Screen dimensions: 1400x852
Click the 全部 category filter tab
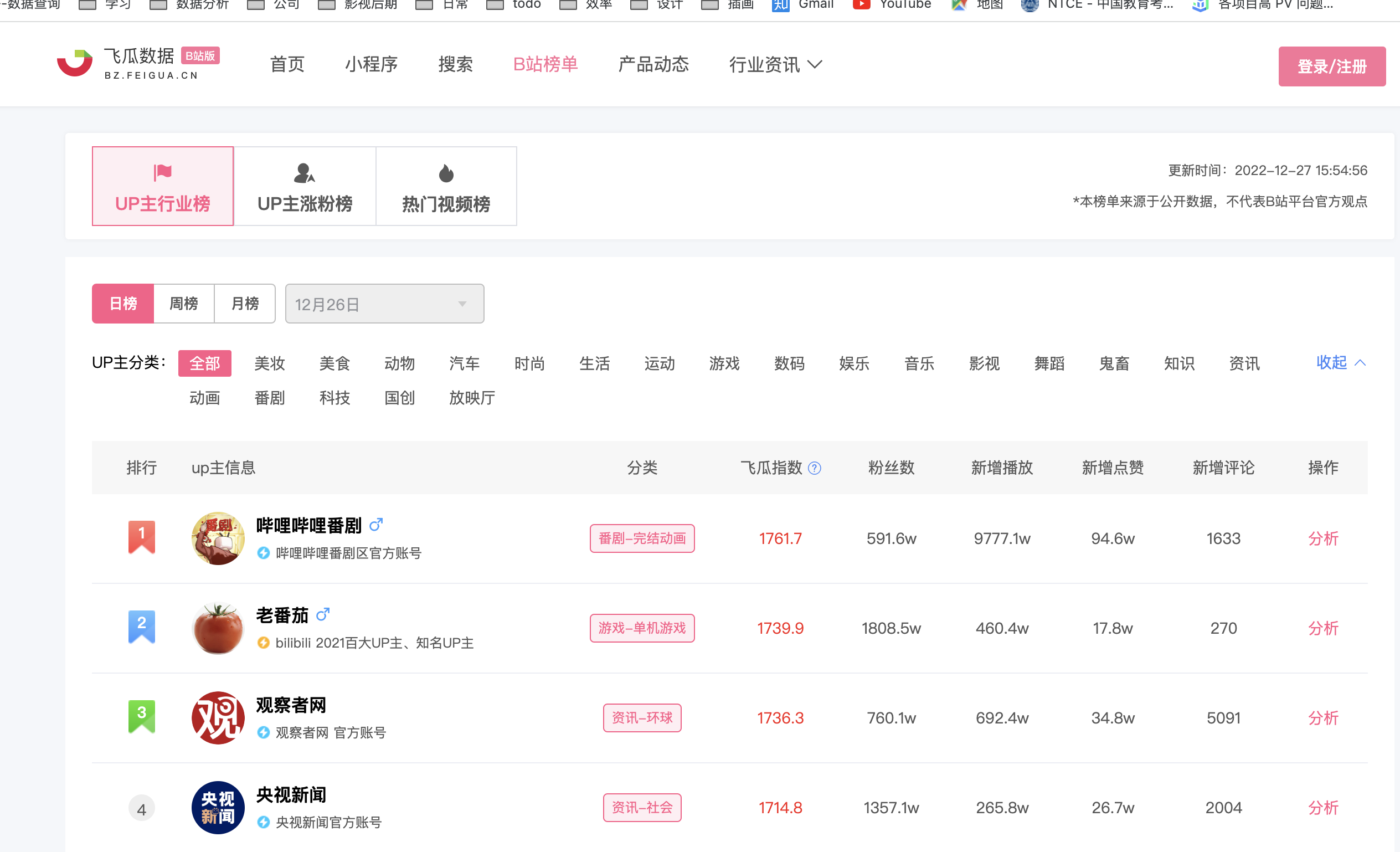click(x=204, y=362)
